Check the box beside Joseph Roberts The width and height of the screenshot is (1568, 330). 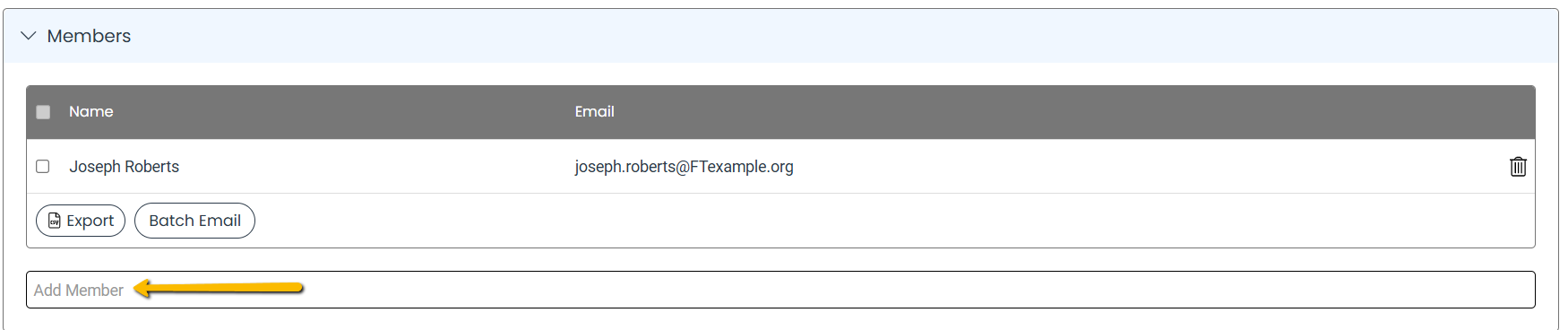[42, 167]
